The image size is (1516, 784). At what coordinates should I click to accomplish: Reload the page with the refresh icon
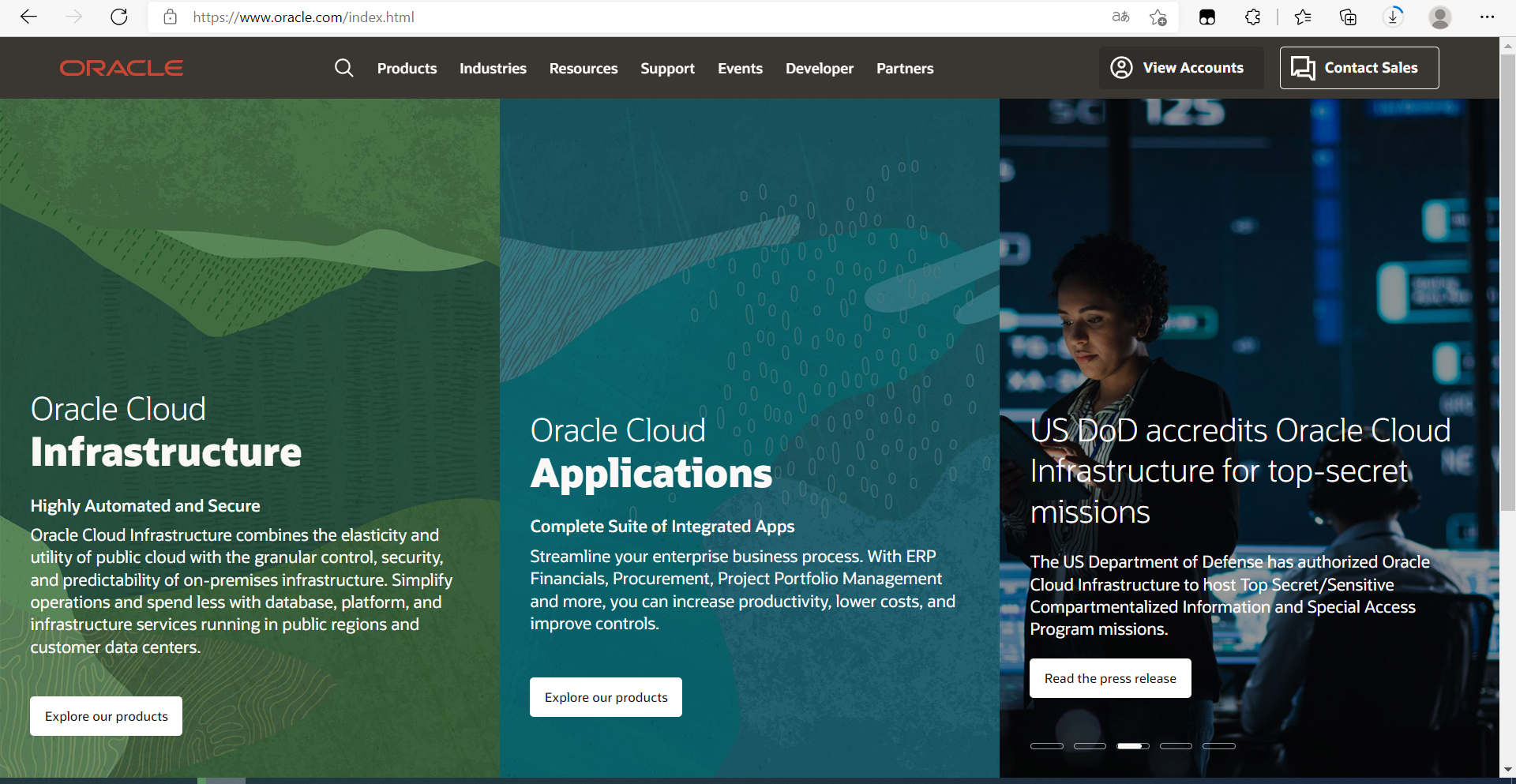pyautogui.click(x=119, y=17)
